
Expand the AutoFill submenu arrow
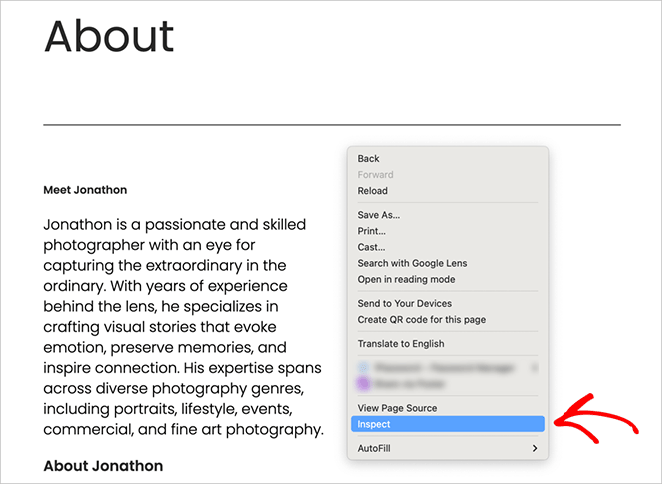point(535,449)
